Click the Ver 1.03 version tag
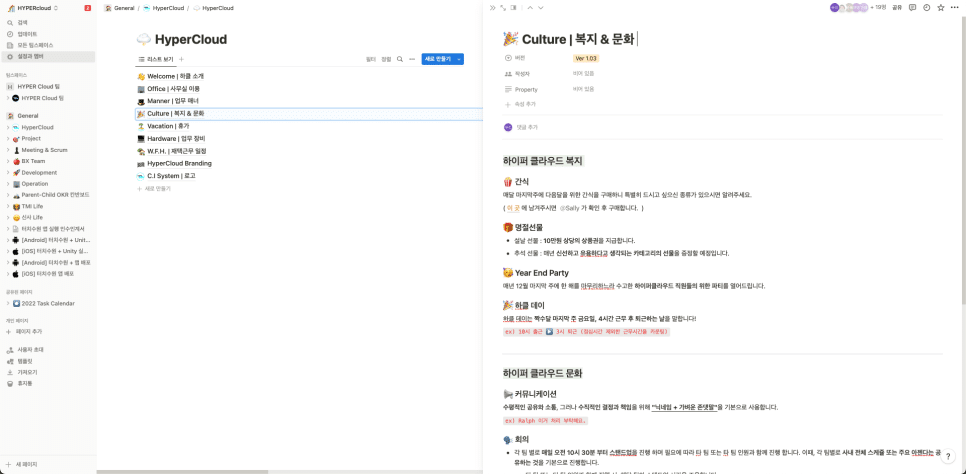The image size is (966, 474). click(x=585, y=58)
